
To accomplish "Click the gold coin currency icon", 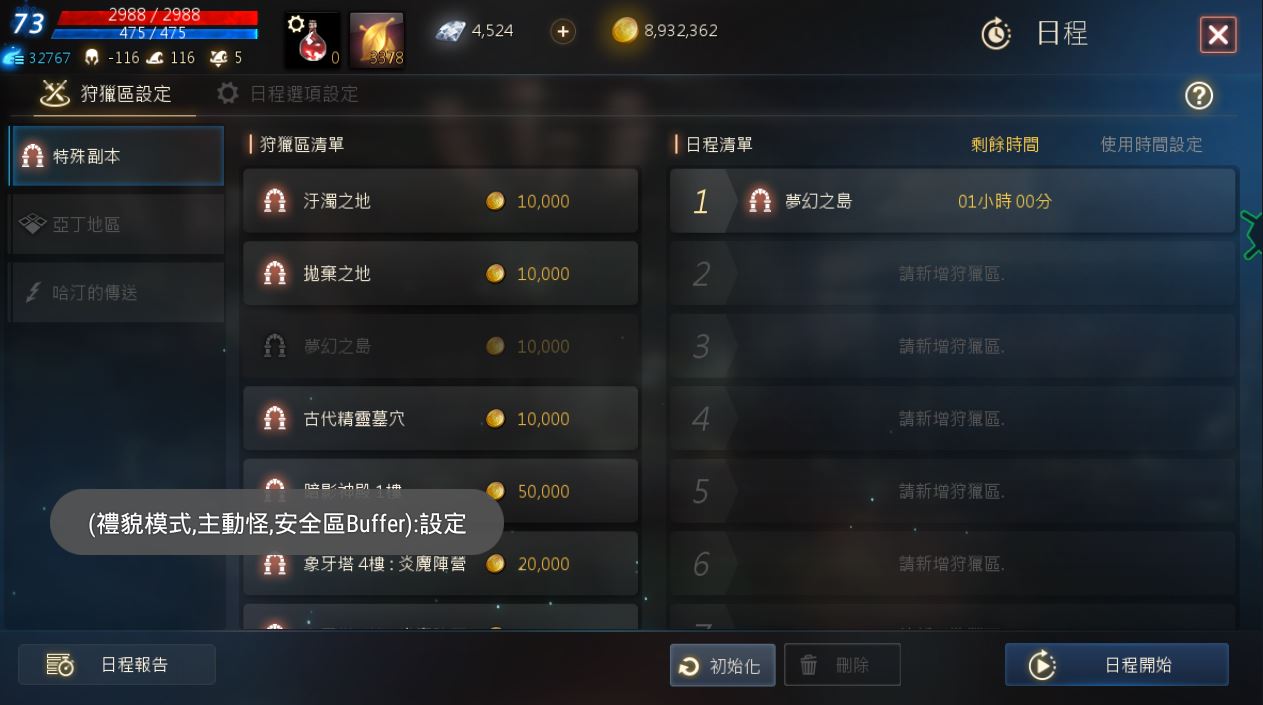I will click(x=625, y=31).
